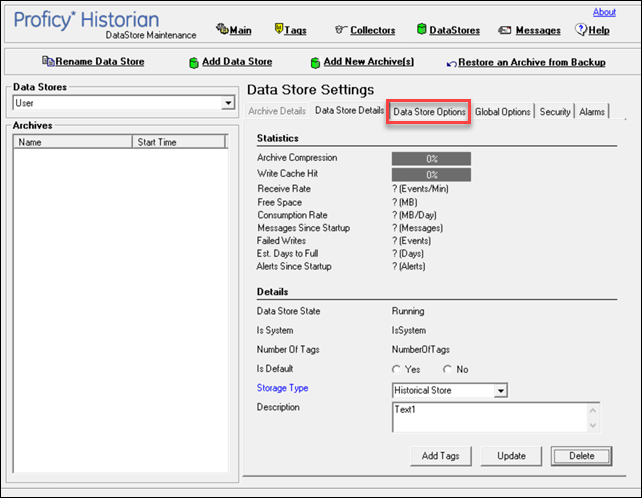The image size is (642, 498).
Task: Open the Data Store Options tab
Action: tap(429, 112)
